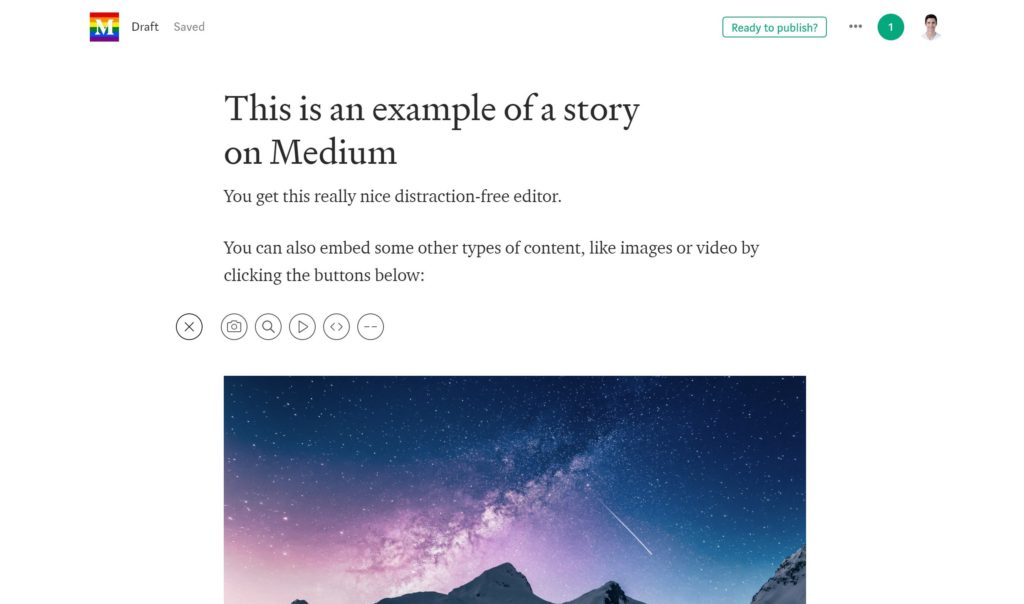Viewport: 1024px width, 604px height.
Task: Click the text "clicking the buttons below:"
Action: click(x=324, y=275)
